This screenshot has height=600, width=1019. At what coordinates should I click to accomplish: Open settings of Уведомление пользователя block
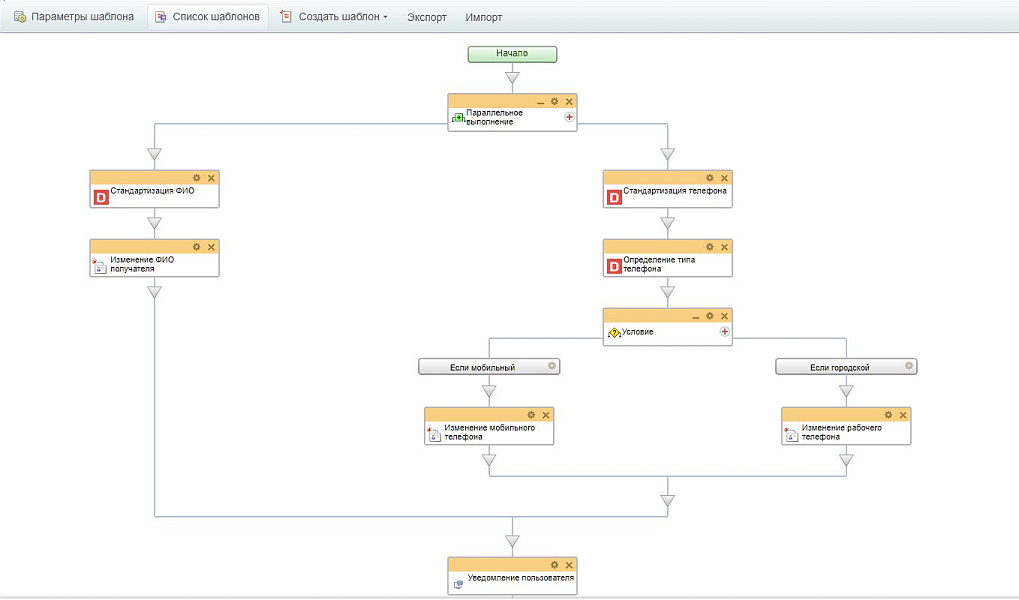click(x=555, y=565)
